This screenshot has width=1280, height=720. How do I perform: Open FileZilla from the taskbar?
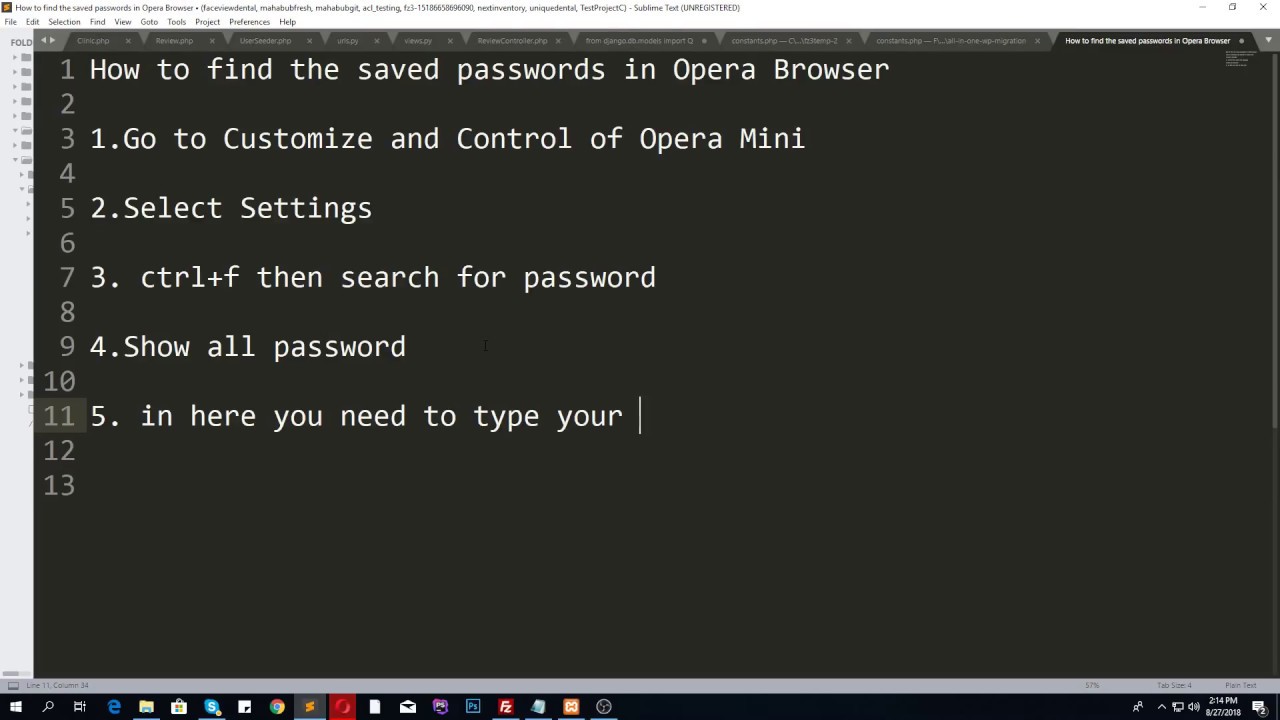coord(506,707)
